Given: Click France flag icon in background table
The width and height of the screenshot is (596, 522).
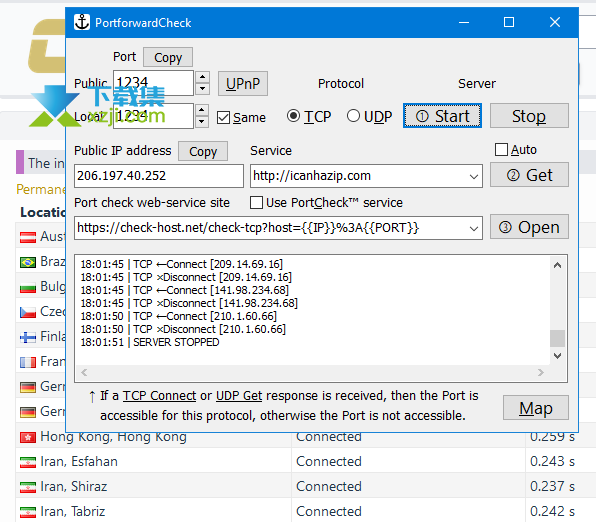Looking at the screenshot, I should point(28,362).
